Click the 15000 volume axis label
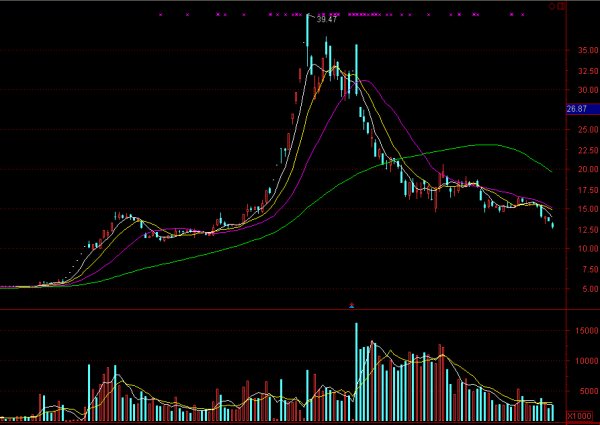The image size is (600, 425). [x=580, y=329]
